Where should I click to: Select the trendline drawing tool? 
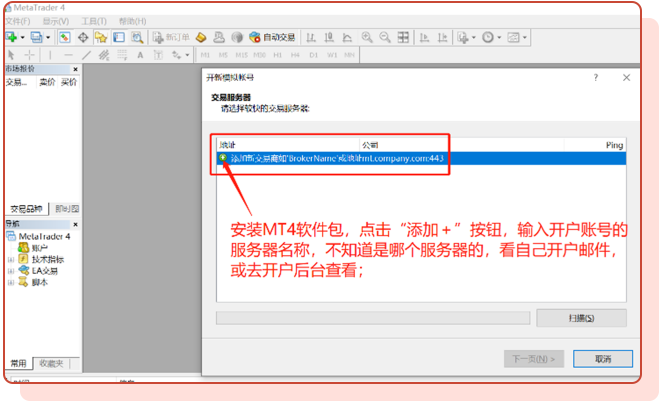pyautogui.click(x=86, y=55)
